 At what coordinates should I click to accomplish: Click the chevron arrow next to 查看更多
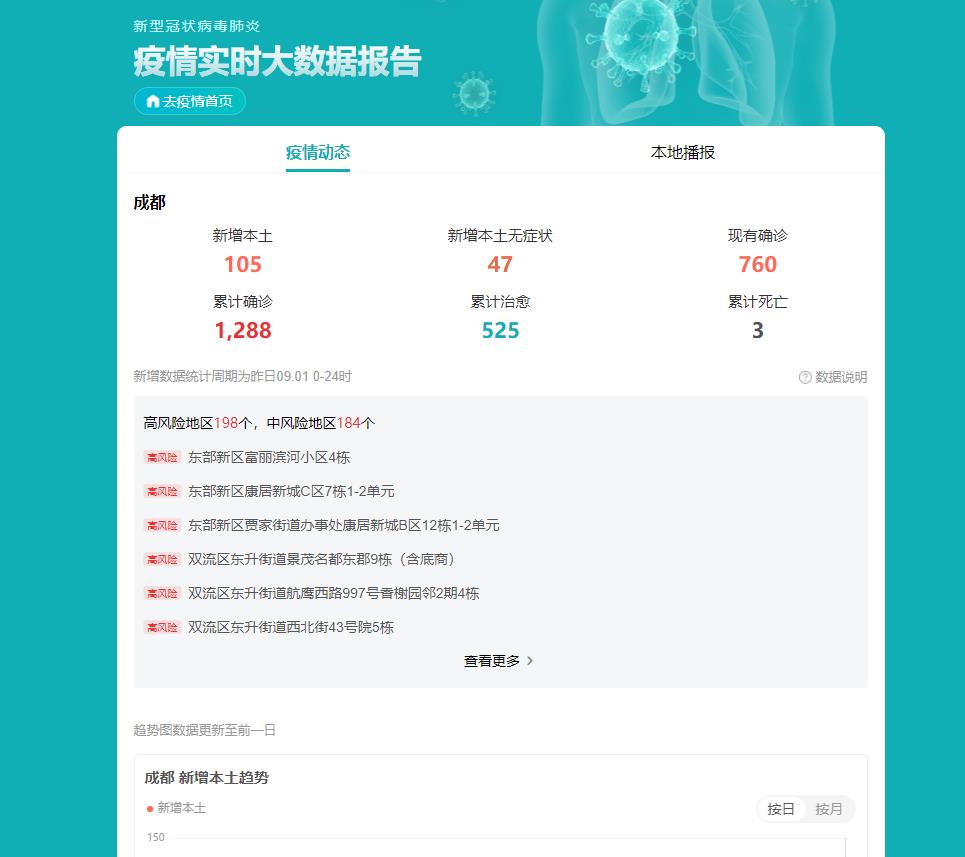529,661
